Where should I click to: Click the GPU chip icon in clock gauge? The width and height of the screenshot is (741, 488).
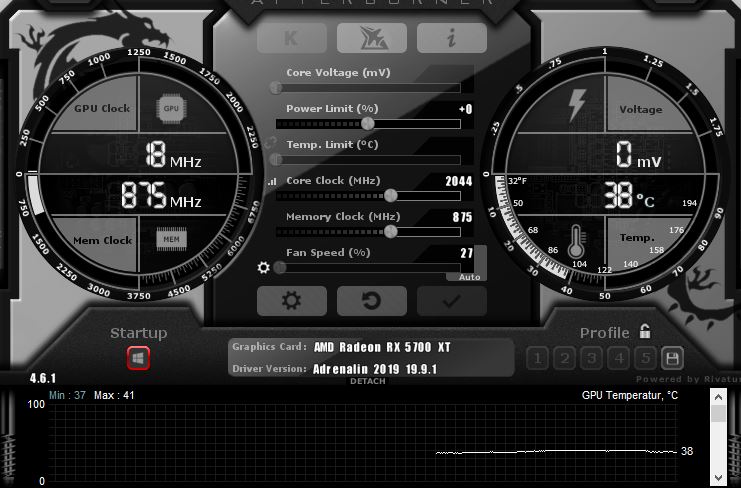coord(171,109)
